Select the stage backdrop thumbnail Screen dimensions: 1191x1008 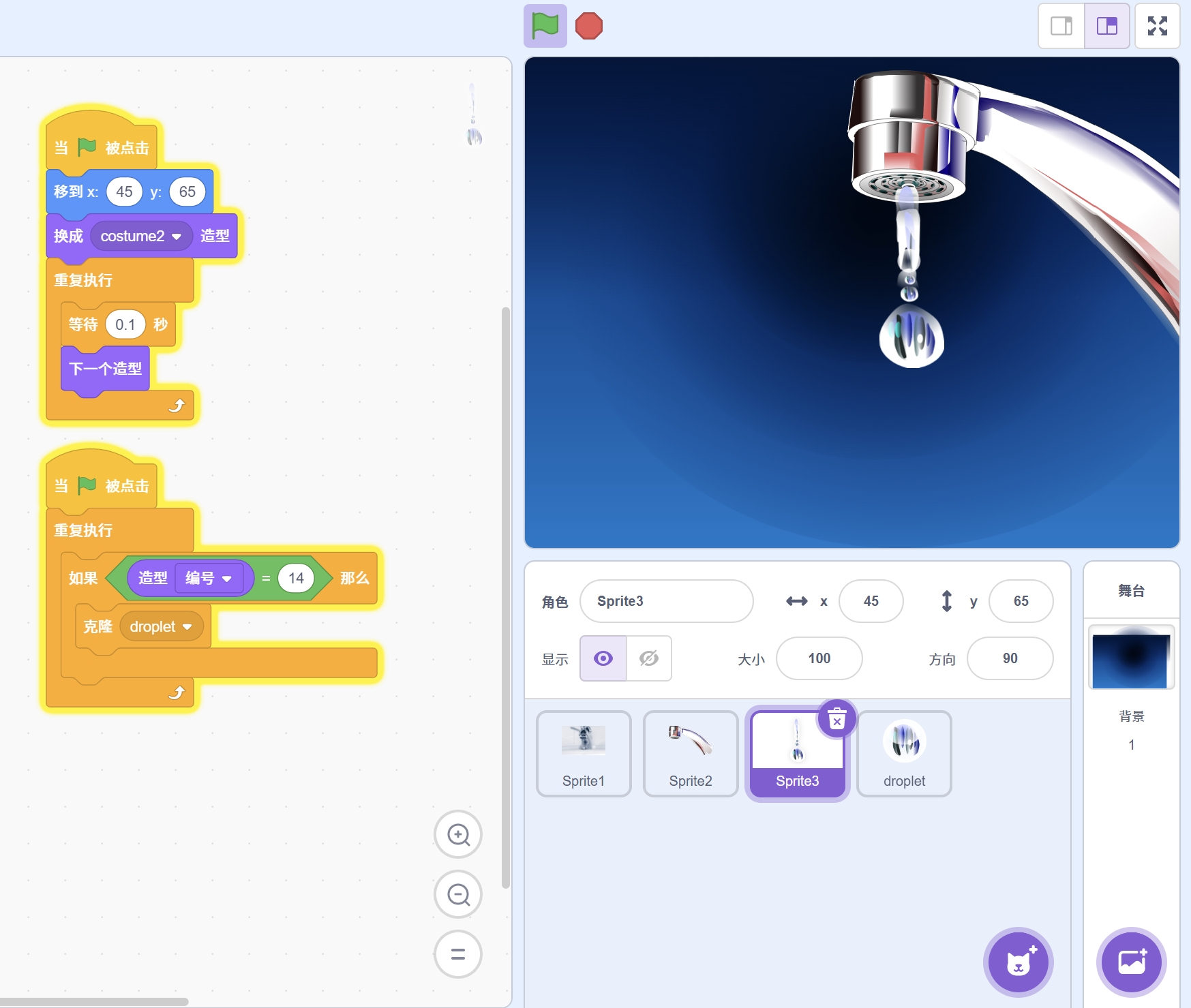(1131, 657)
